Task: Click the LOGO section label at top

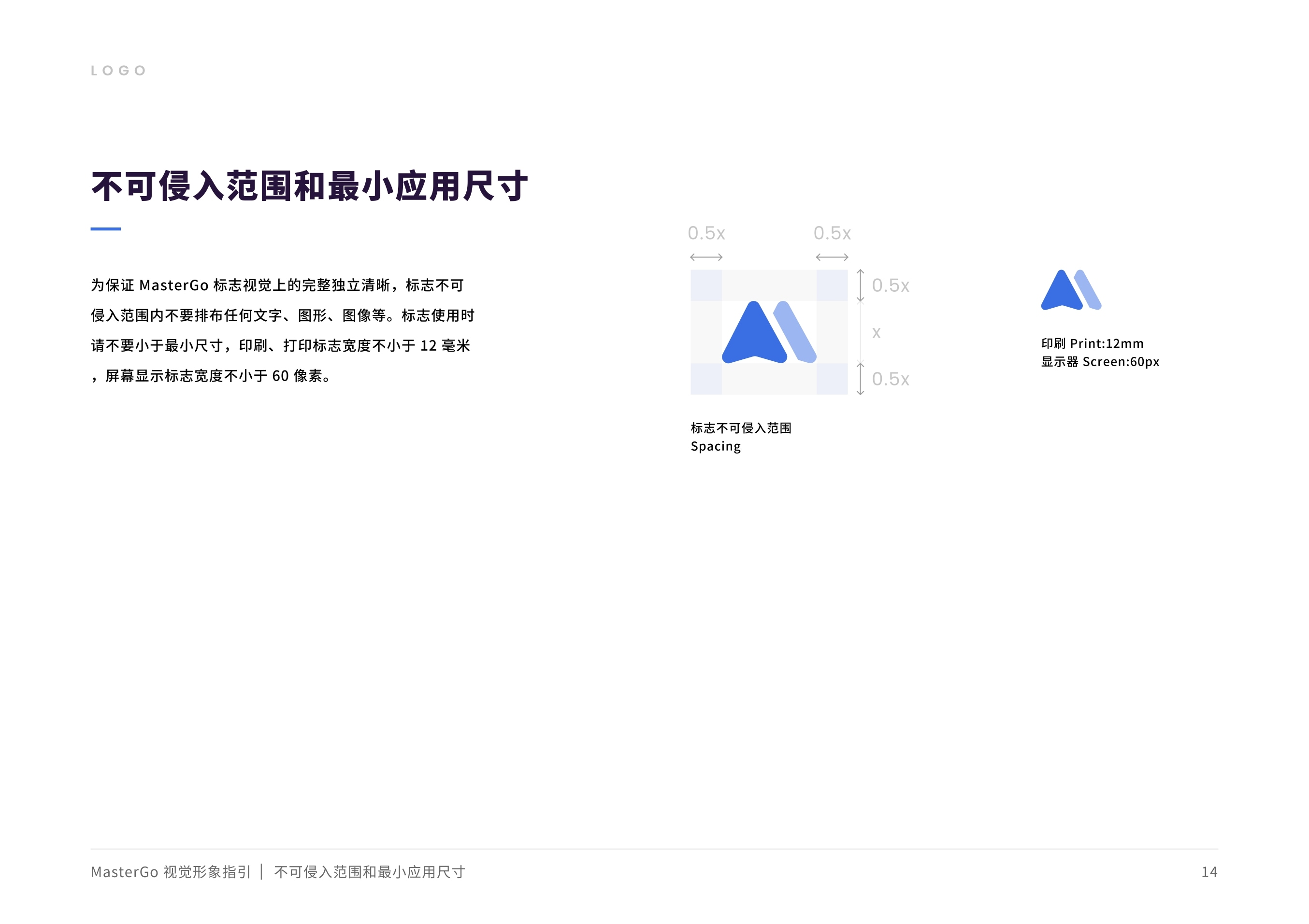Action: (x=118, y=71)
